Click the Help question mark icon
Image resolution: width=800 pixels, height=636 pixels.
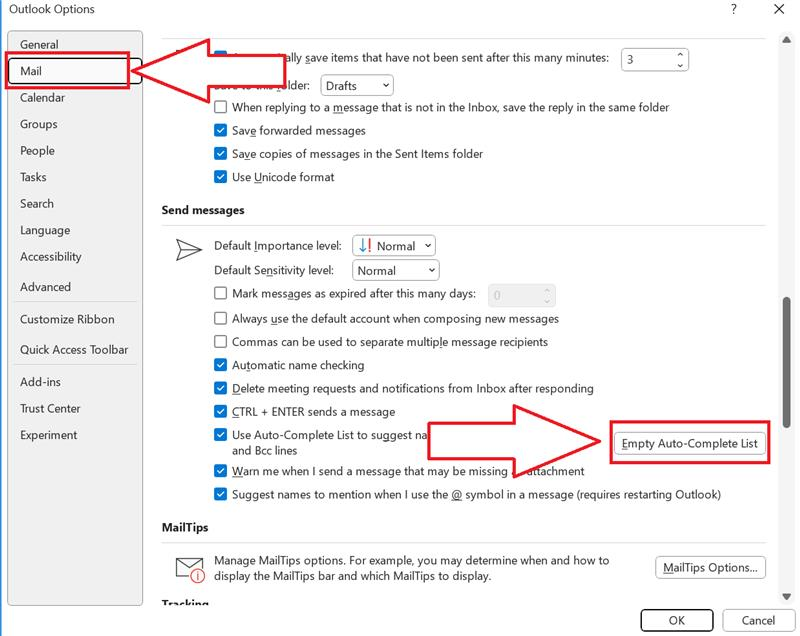(x=734, y=9)
